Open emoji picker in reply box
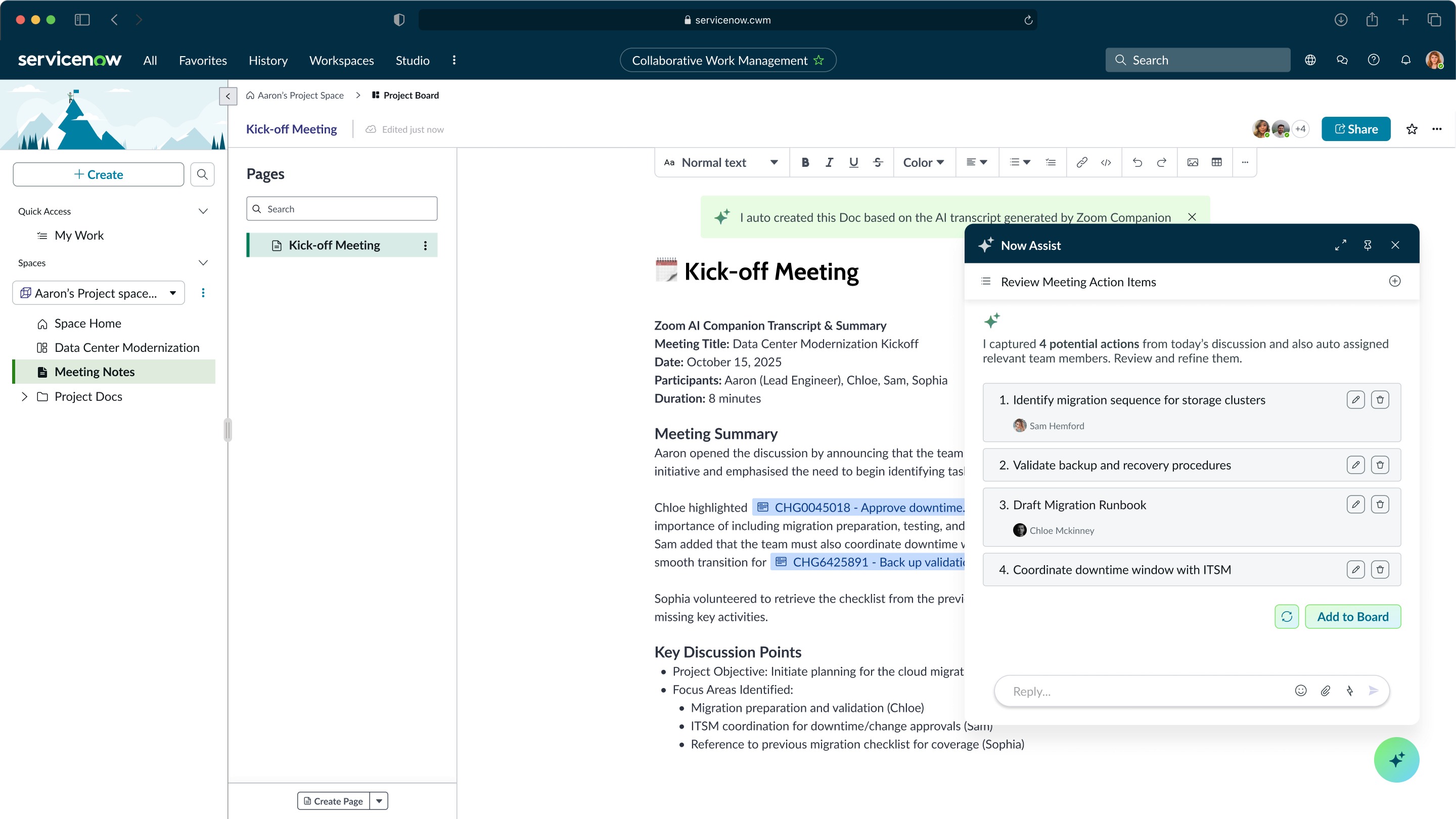The image size is (1456, 819). point(1301,691)
